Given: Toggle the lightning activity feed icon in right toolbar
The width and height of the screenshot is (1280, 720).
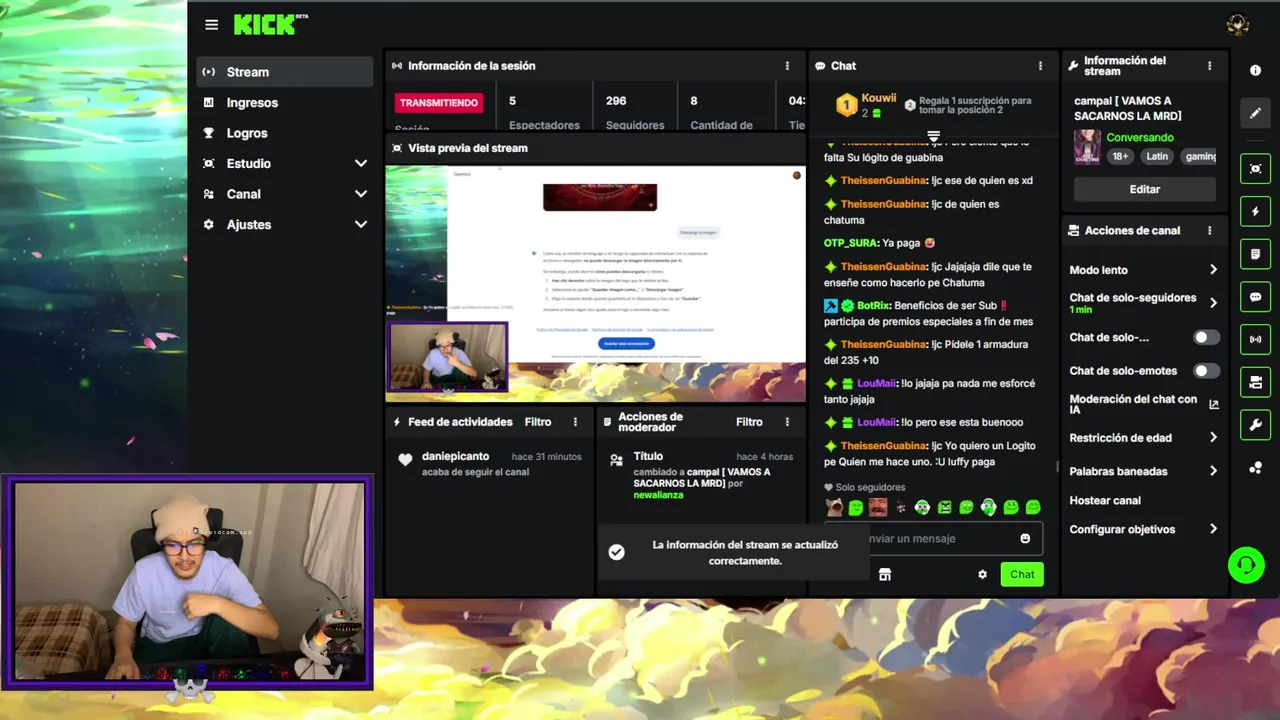Looking at the screenshot, I should point(1256,211).
